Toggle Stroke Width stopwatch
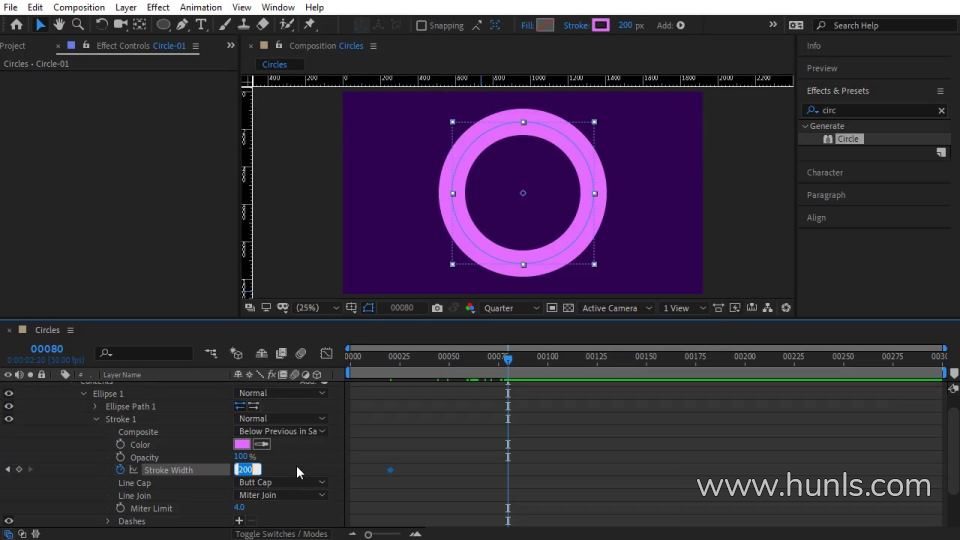Viewport: 960px width, 540px height. click(x=120, y=470)
